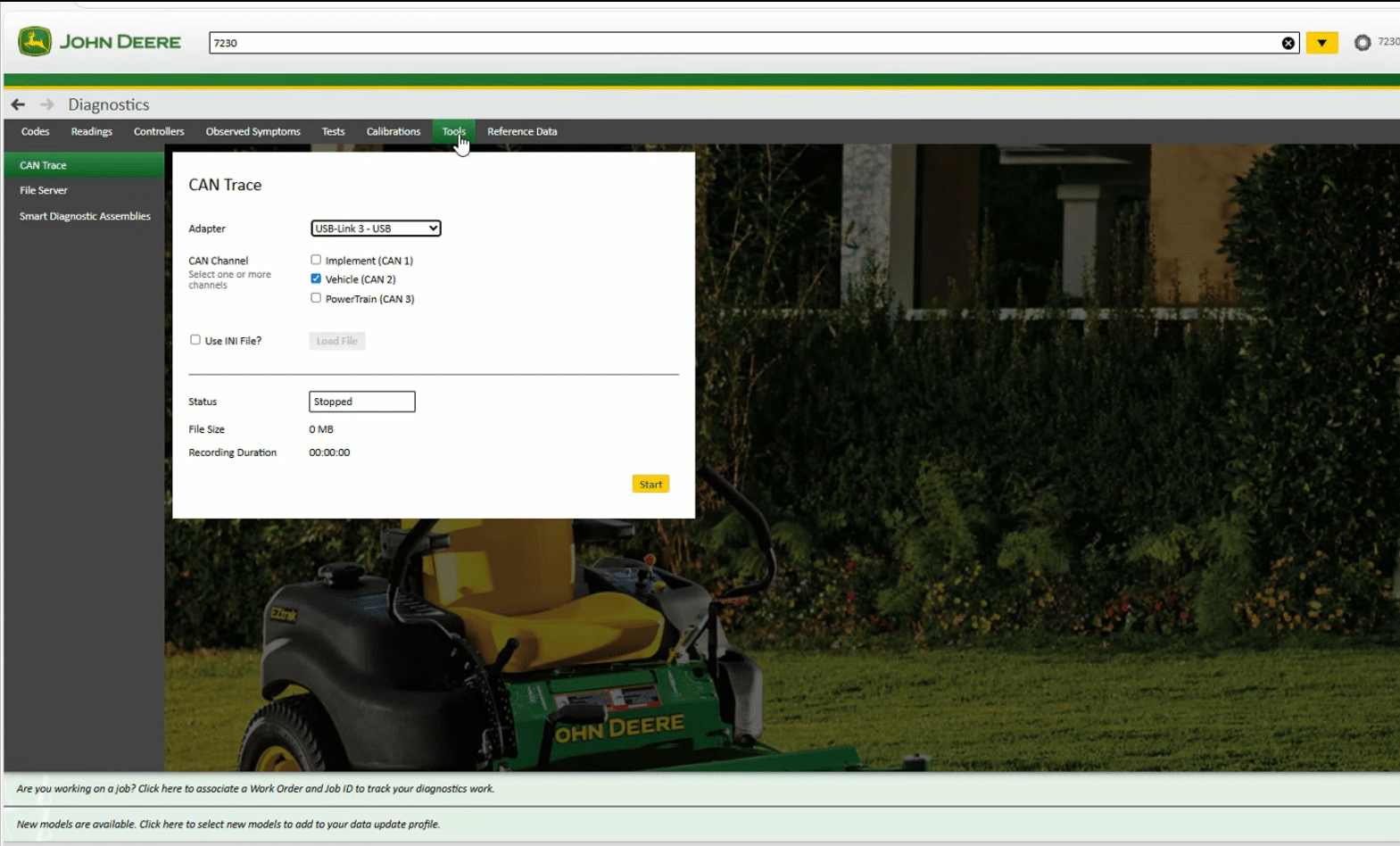The width and height of the screenshot is (1400, 846).
Task: Click the Load File button
Action: tap(337, 341)
